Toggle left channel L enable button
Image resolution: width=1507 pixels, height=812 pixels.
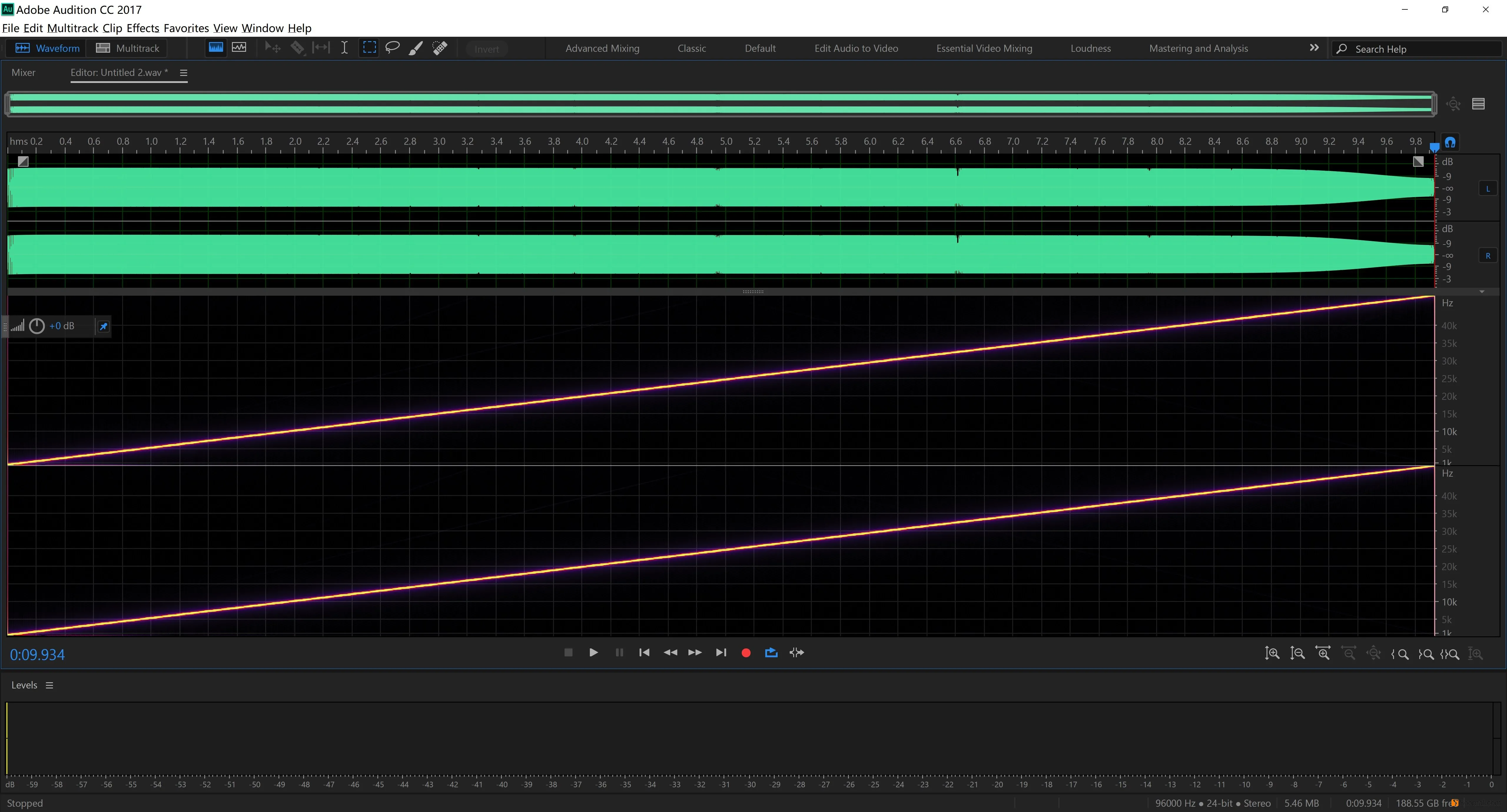(x=1488, y=188)
